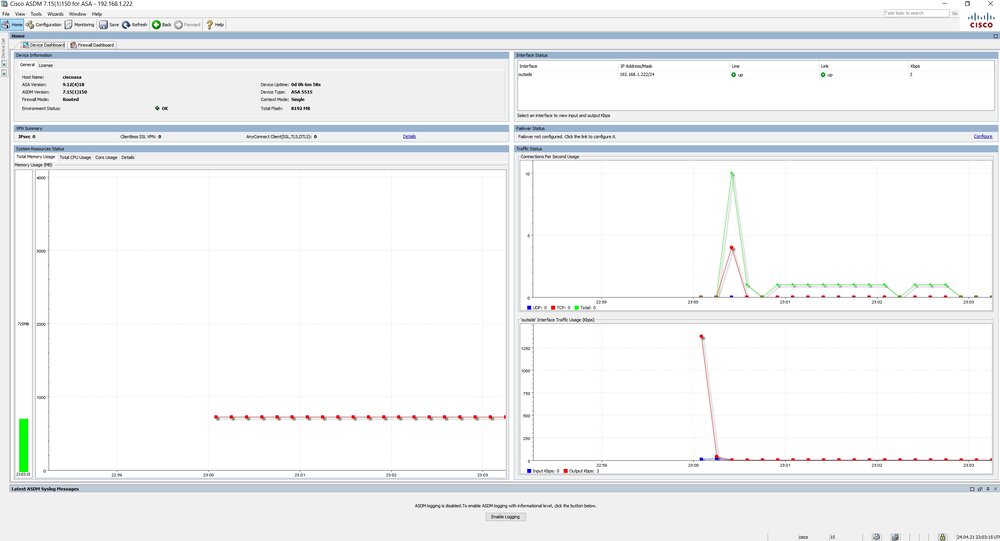Click the Enable Logging button
This screenshot has width=1000, height=541.
(x=505, y=517)
